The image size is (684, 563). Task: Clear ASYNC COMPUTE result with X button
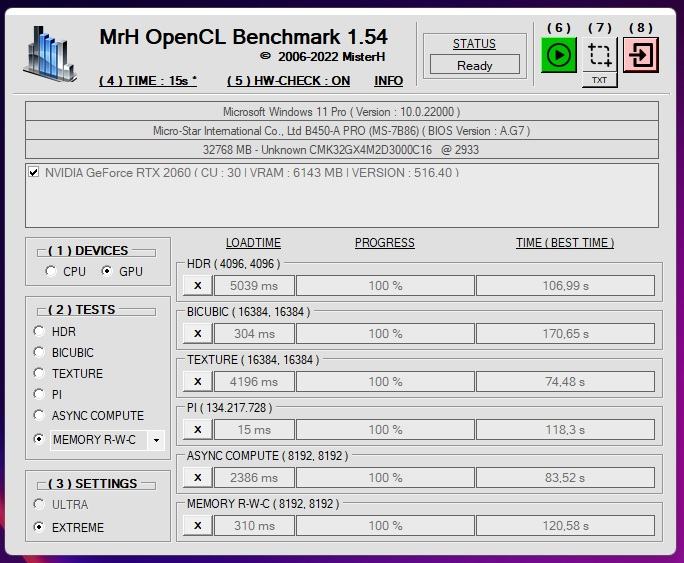pos(198,478)
